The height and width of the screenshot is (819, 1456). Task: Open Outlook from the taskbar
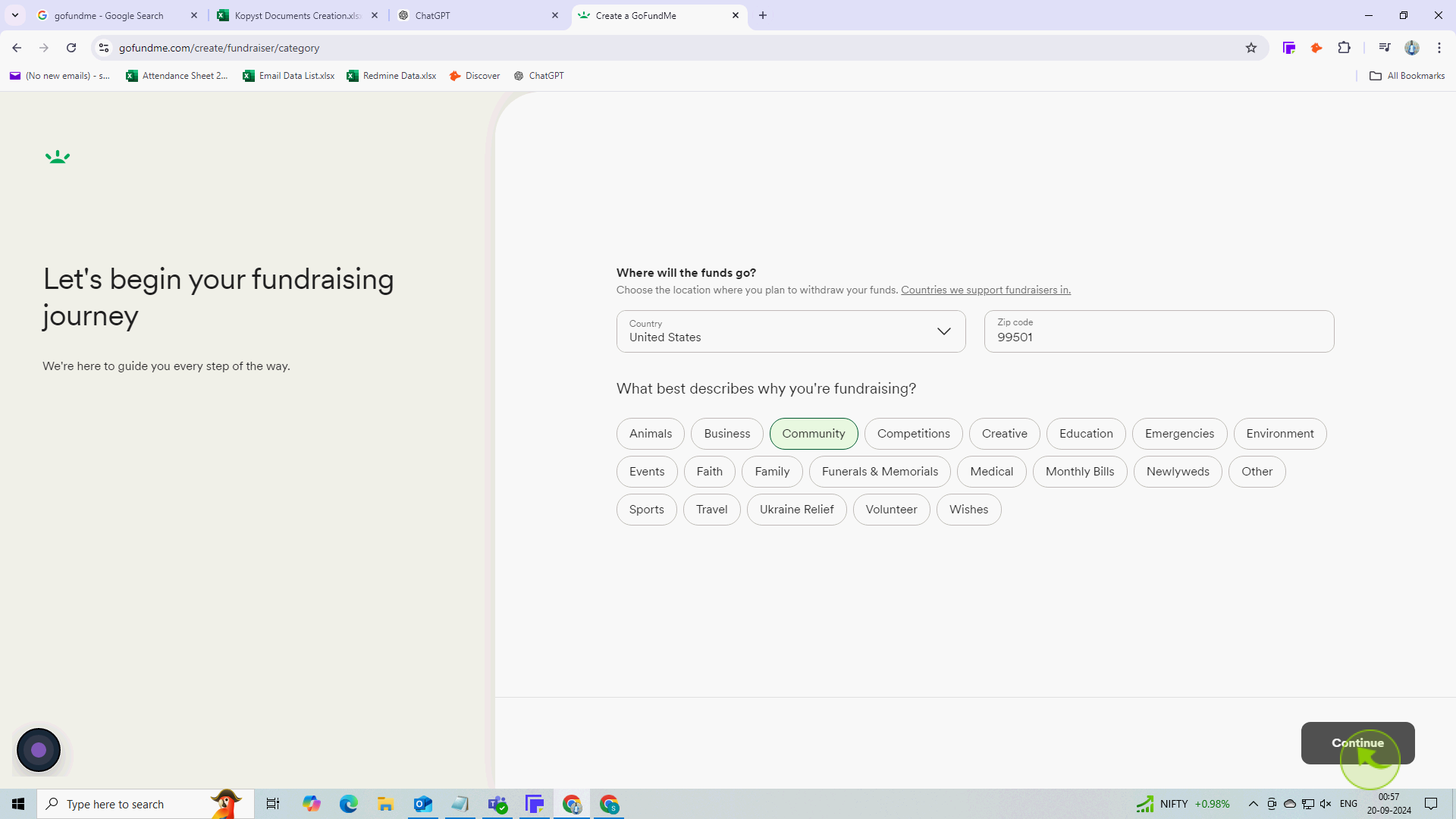(423, 804)
